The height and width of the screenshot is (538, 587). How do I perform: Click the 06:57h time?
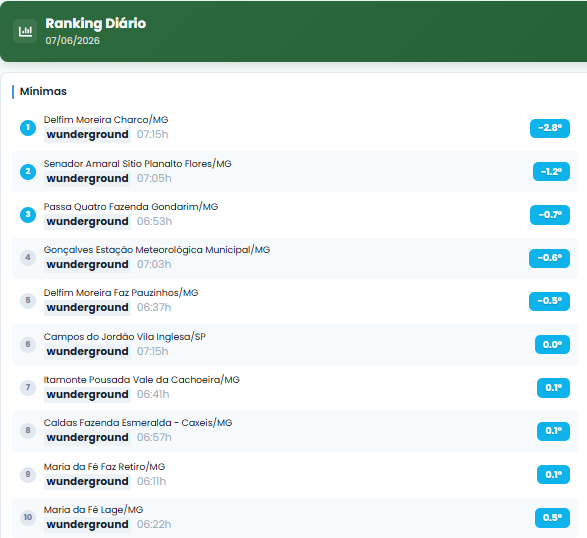pyautogui.click(x=154, y=438)
